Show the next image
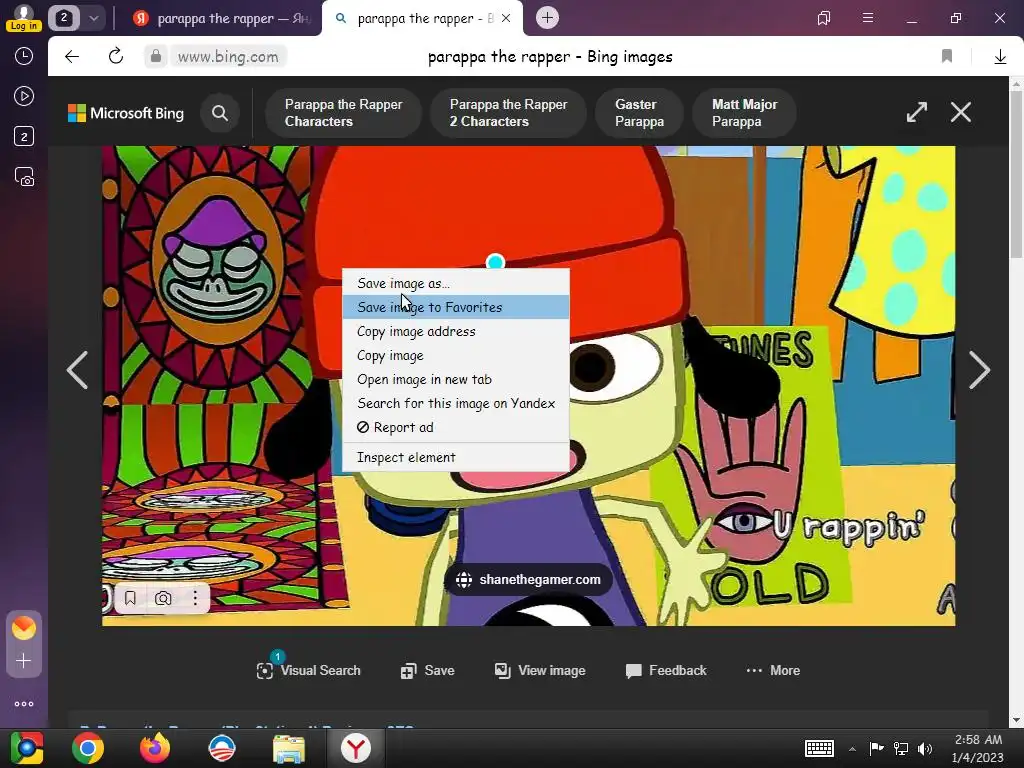This screenshot has height=768, width=1024. 979,370
